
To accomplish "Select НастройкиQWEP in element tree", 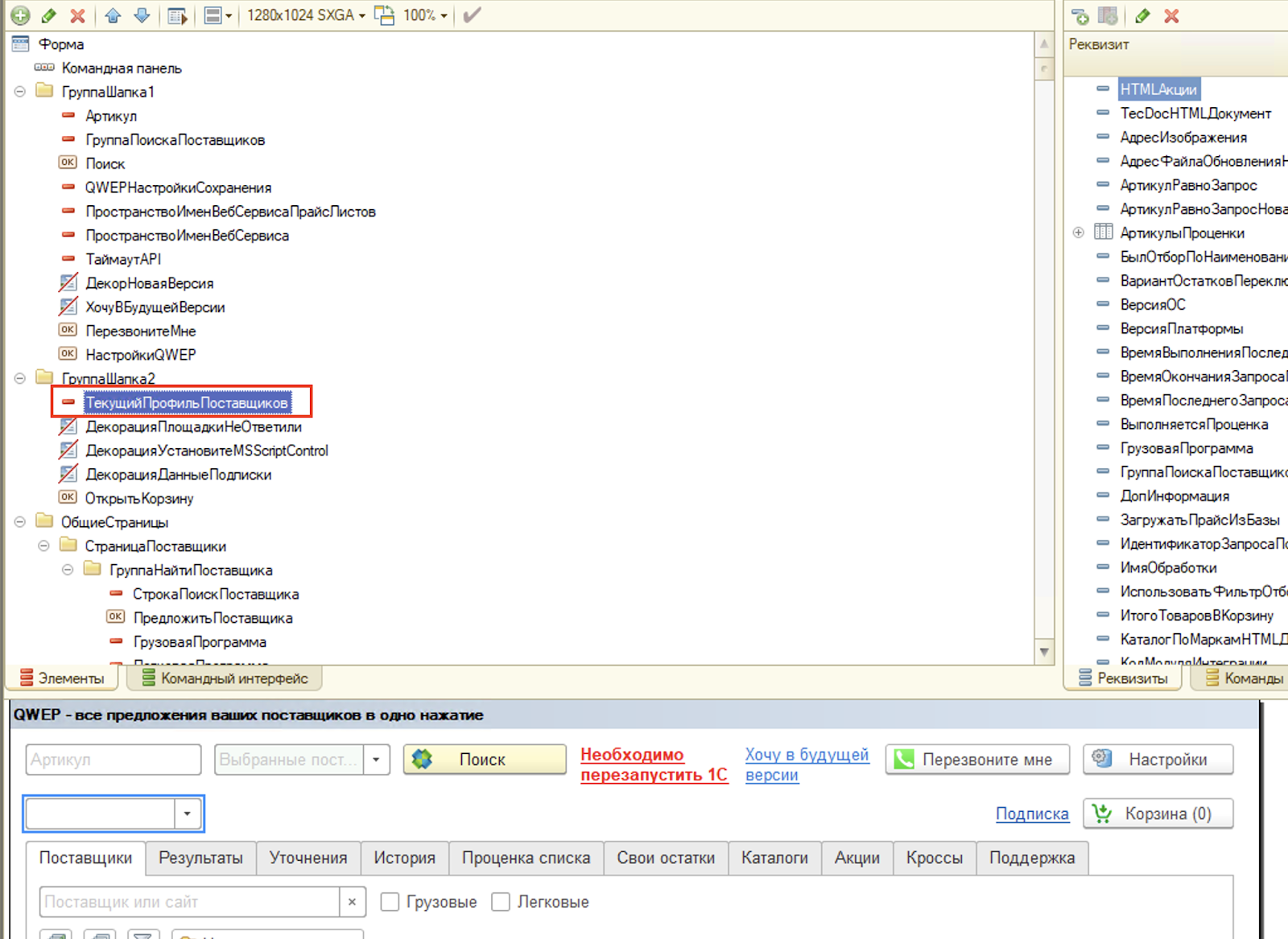I will coord(141,355).
